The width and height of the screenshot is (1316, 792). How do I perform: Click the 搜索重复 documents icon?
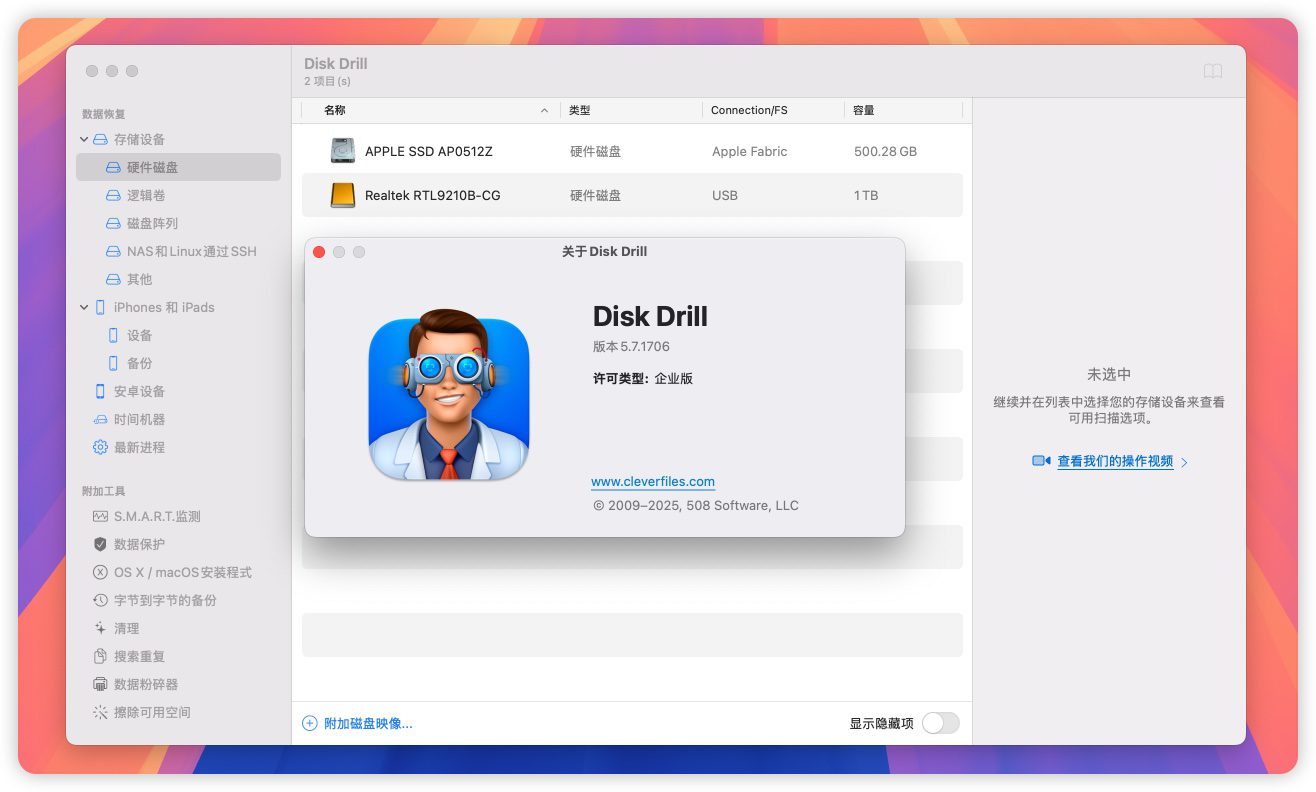(100, 656)
